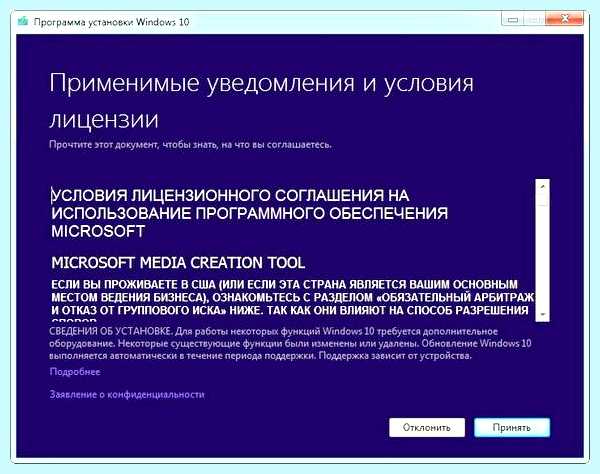Viewport: 600px width, 474px height.
Task: Click the СВЕДЕНИЯ ОБ УСТАНОВКЕ paragraph
Action: (x=290, y=344)
